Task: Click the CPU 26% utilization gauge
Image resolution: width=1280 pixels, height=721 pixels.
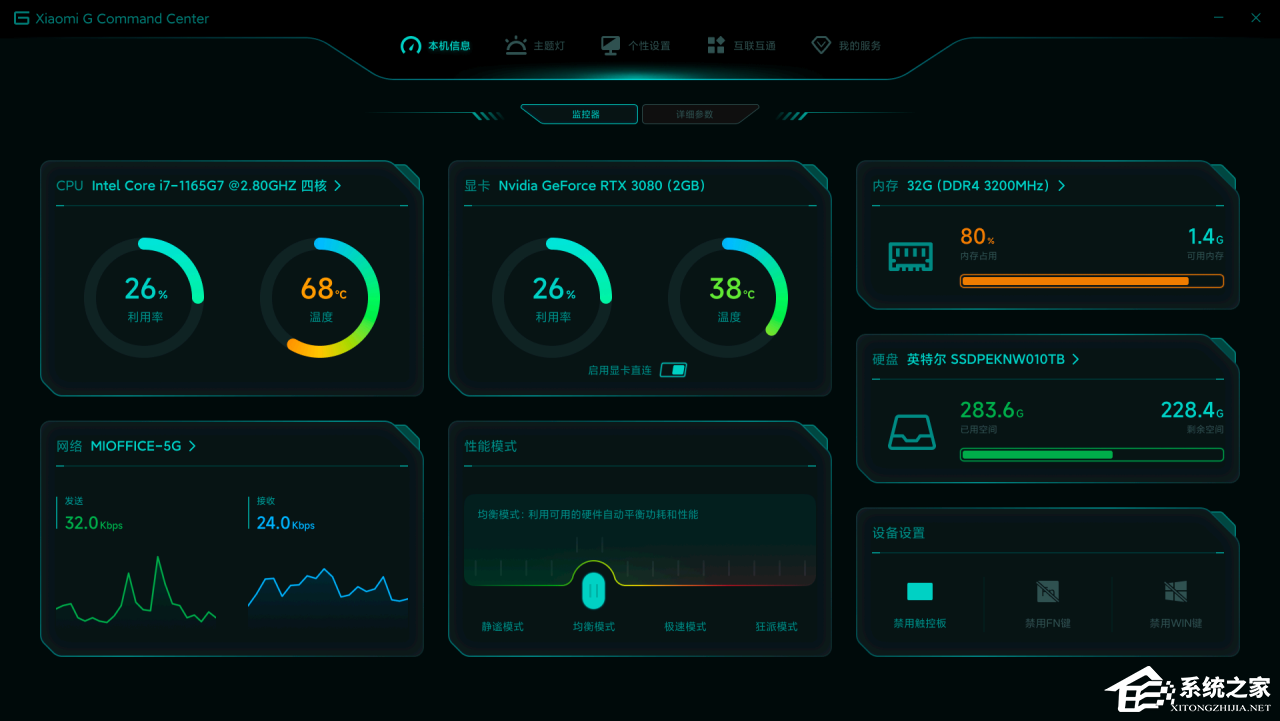Action: point(144,297)
